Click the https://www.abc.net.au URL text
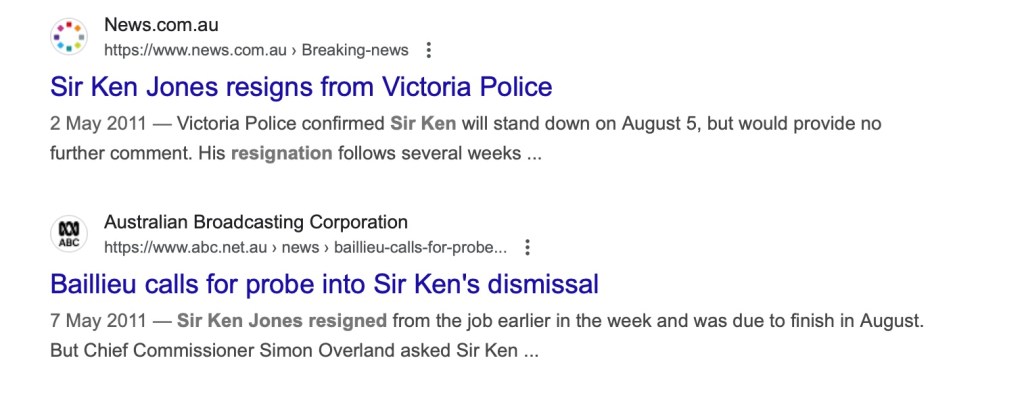This screenshot has width=1024, height=400. pyautogui.click(x=187, y=247)
